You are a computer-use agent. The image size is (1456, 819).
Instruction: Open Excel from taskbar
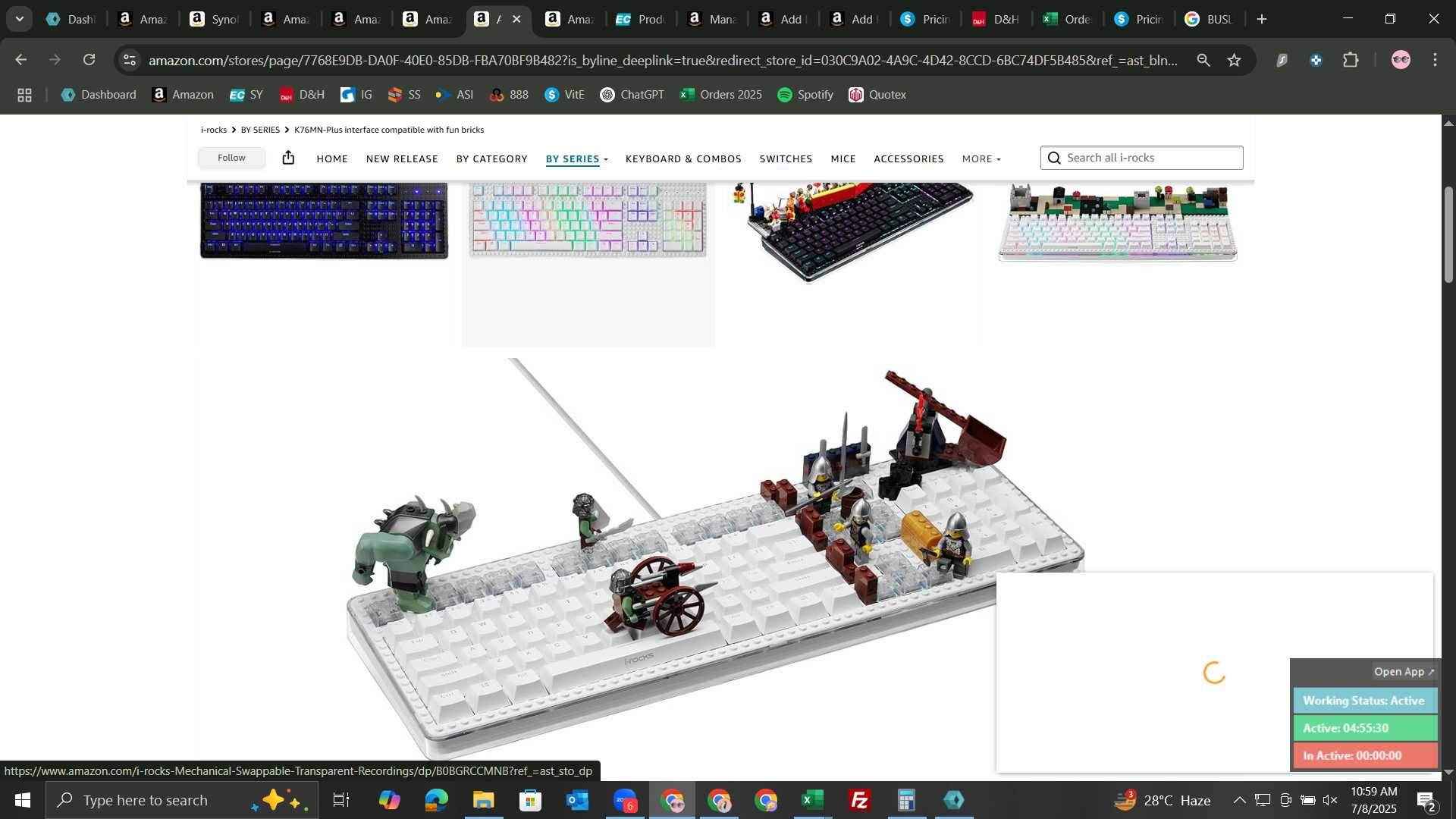[813, 800]
